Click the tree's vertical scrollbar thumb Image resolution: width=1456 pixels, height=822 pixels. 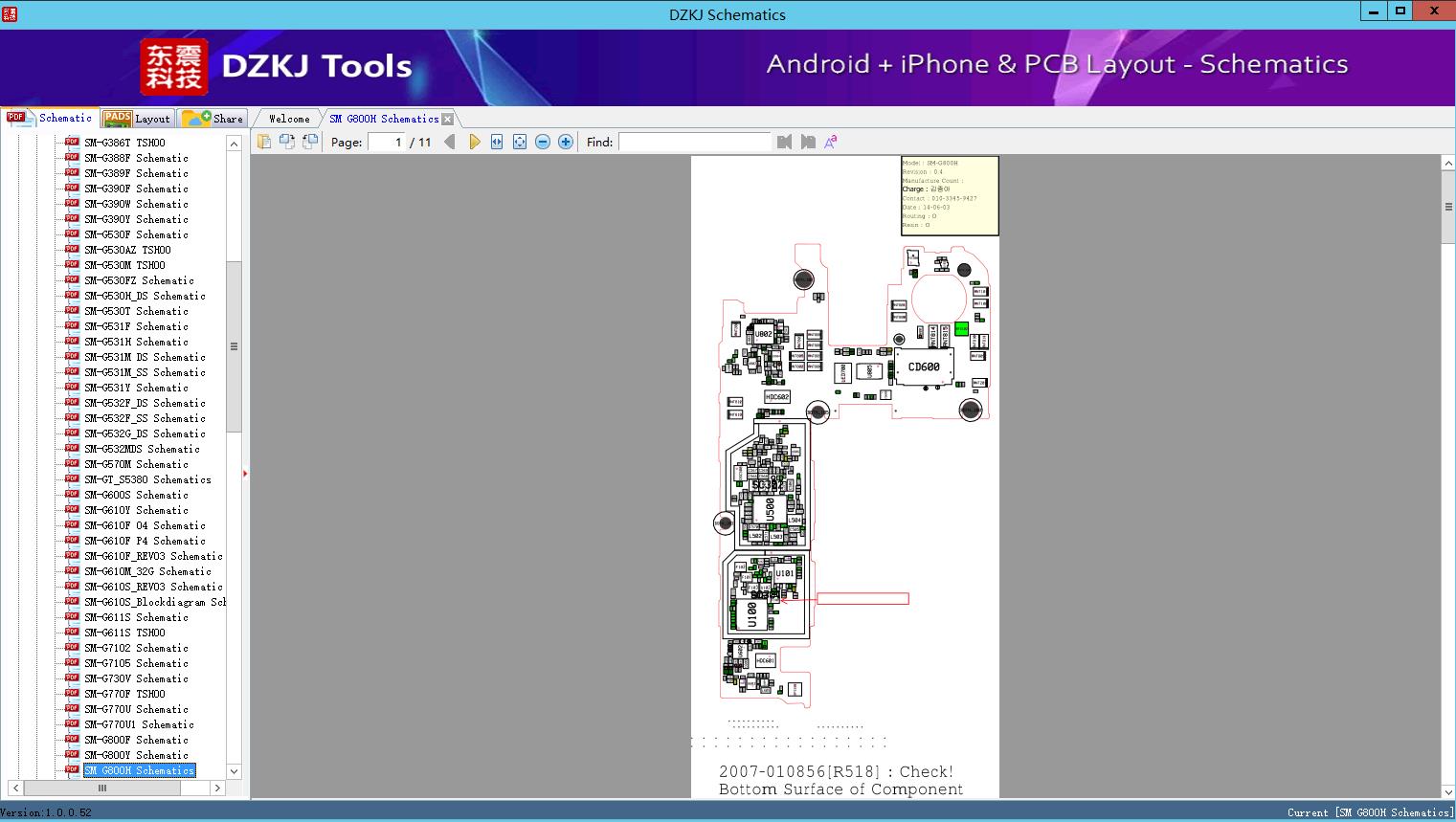[x=234, y=346]
